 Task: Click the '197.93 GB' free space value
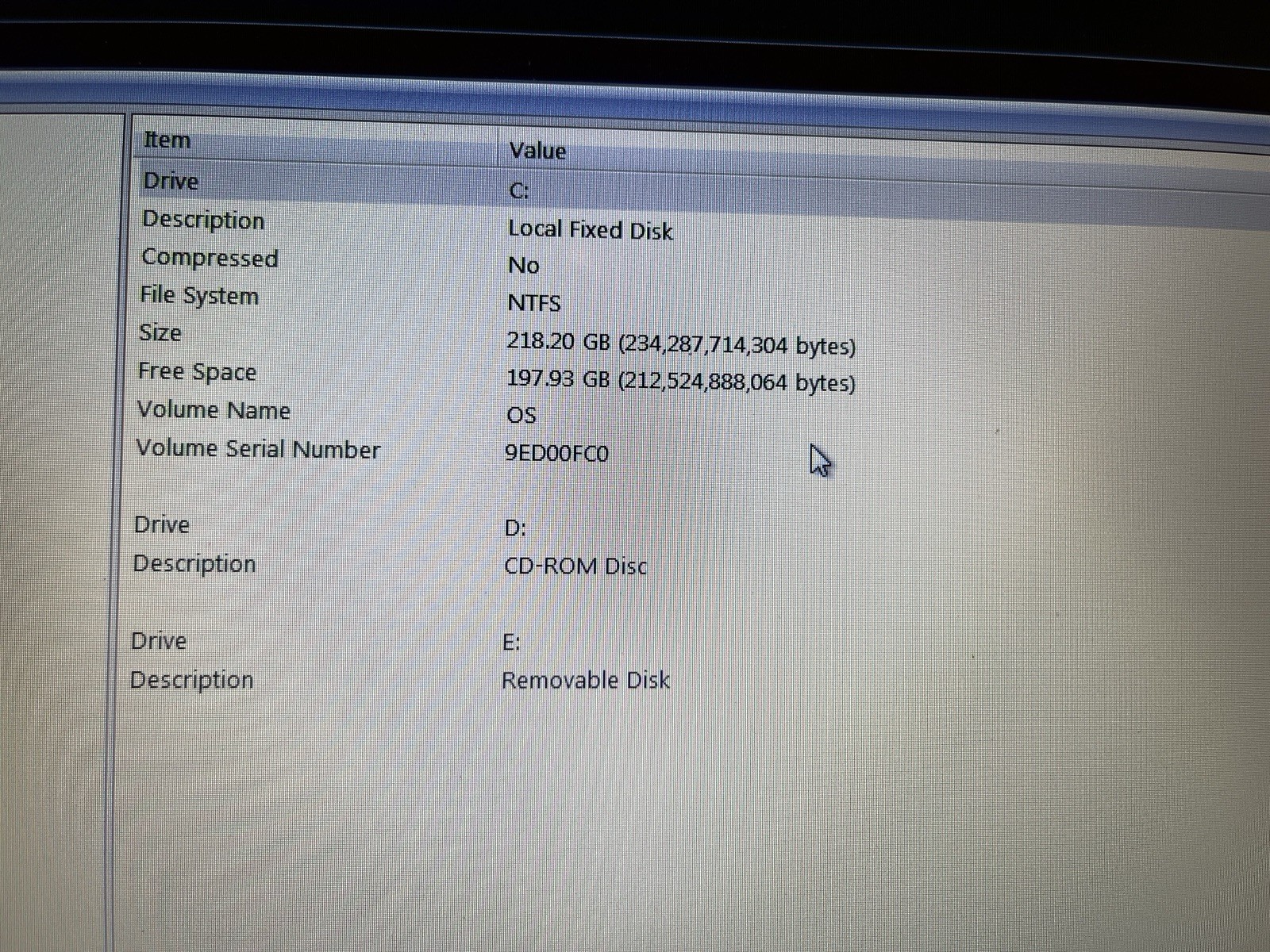[681, 381]
